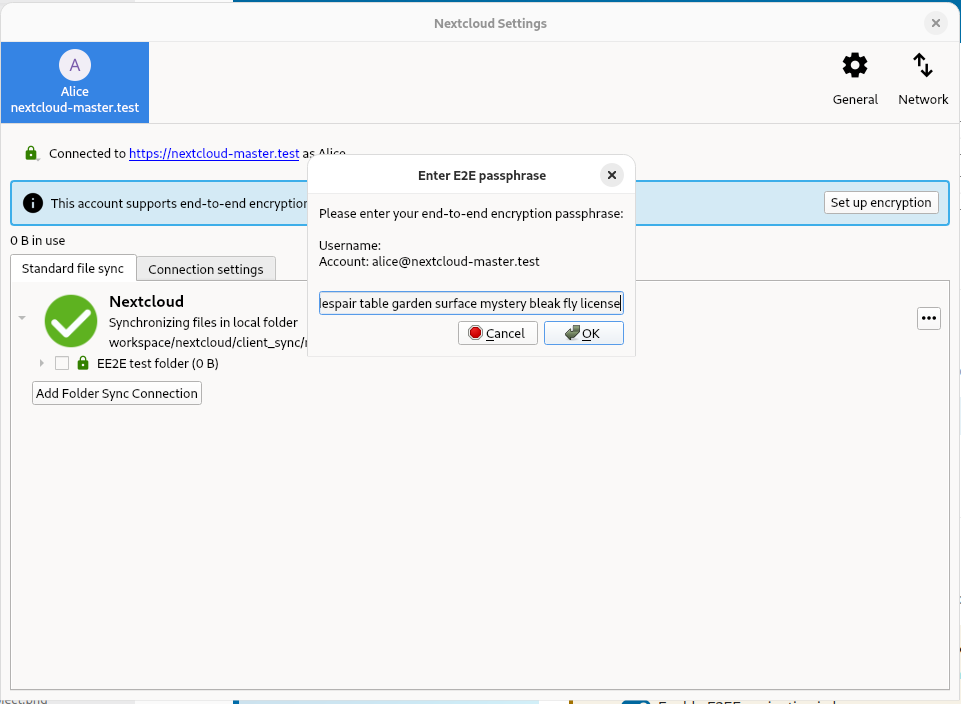Cancel the E2E passphrase dialog

[x=498, y=333]
